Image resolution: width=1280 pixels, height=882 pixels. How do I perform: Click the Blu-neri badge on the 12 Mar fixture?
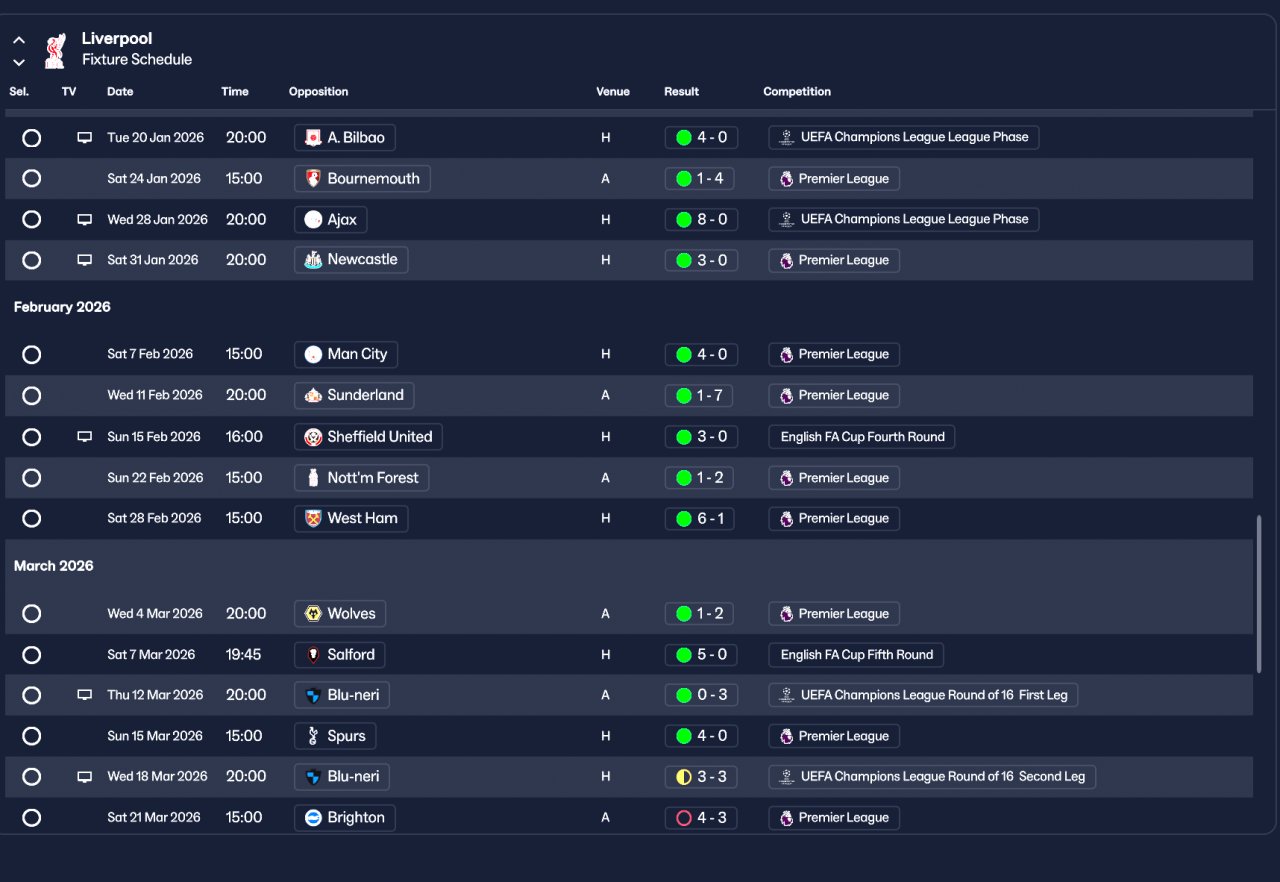coord(313,695)
